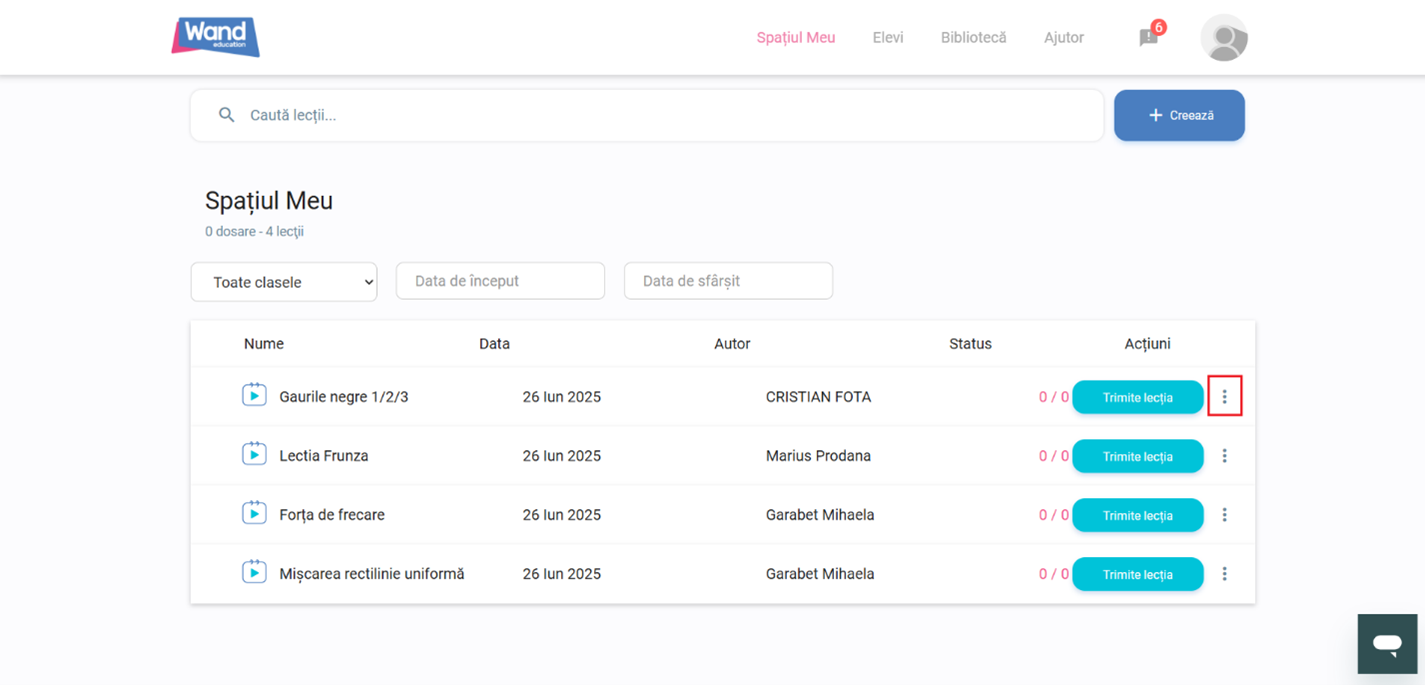
Task: Click the Caută lecții search field
Action: click(660, 115)
